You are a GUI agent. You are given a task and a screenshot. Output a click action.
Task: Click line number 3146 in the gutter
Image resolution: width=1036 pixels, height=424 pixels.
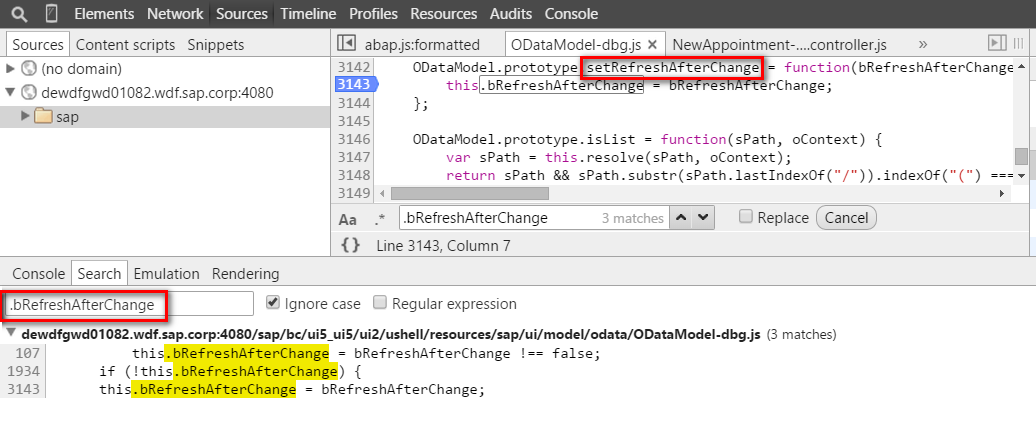click(354, 139)
